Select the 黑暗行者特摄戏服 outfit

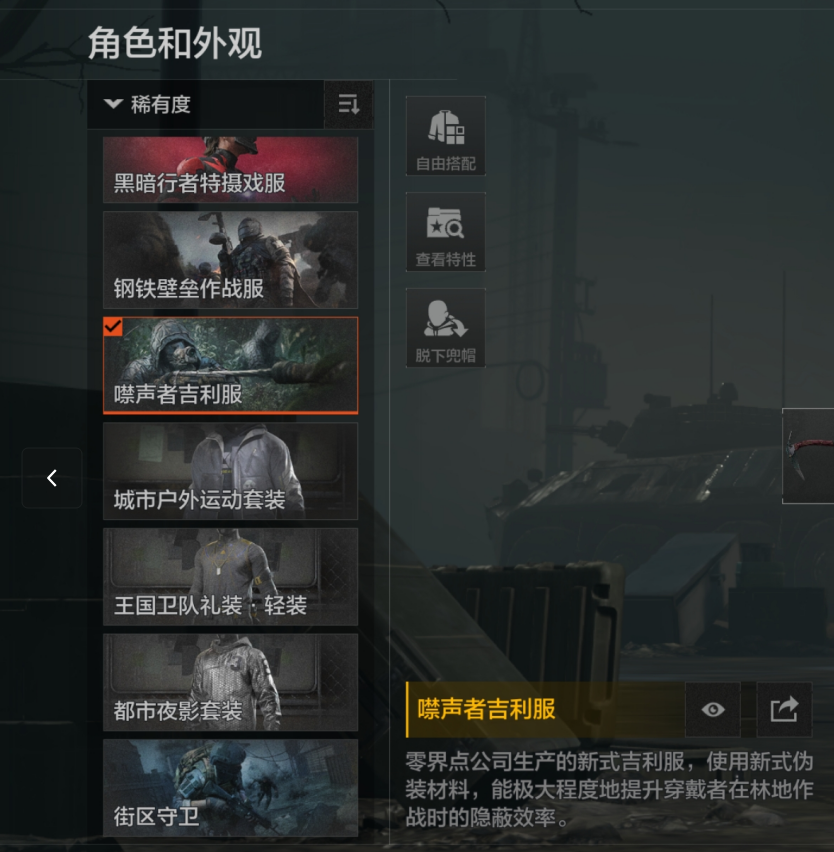point(230,170)
